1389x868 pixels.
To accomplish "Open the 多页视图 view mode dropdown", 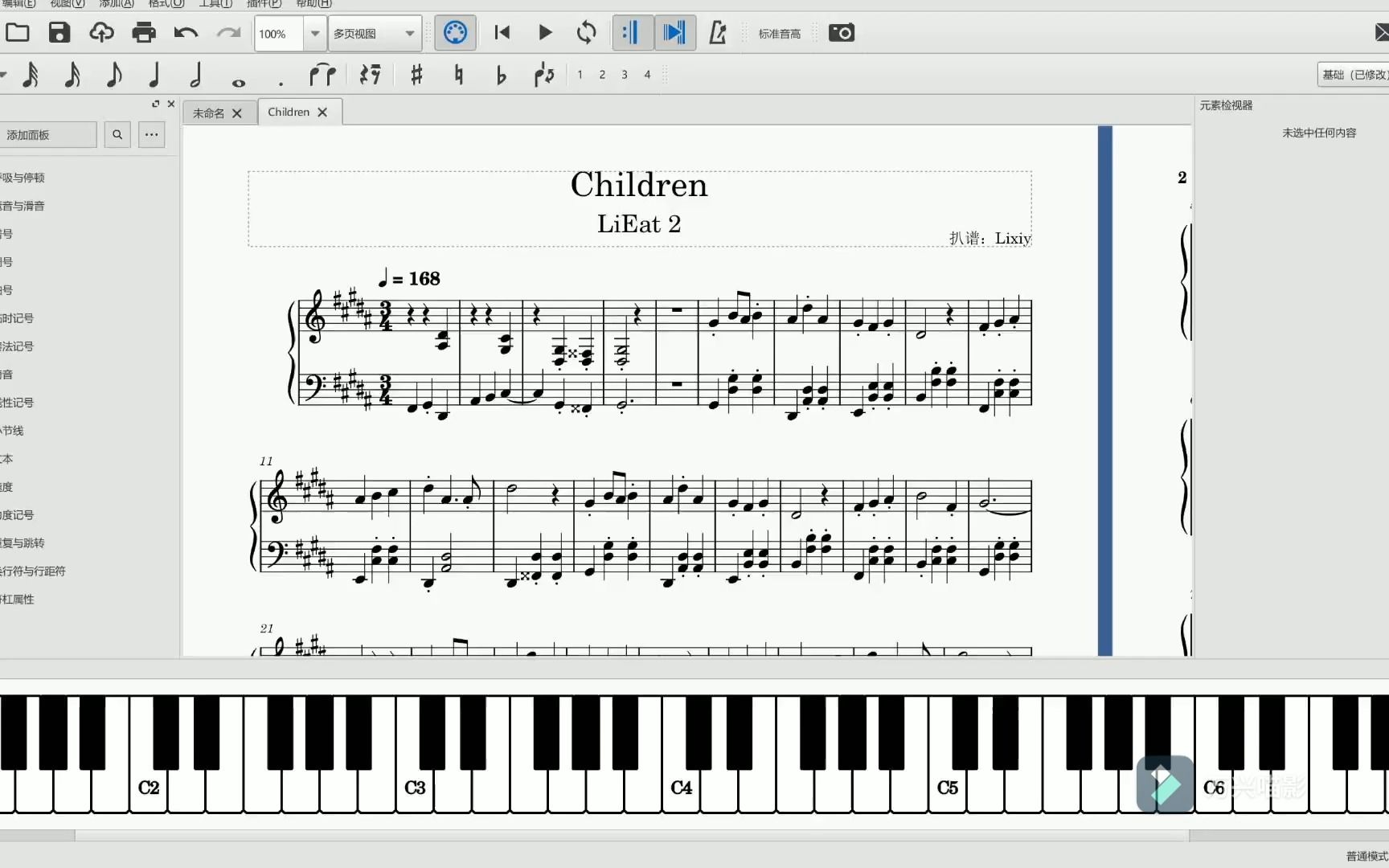I will click(375, 34).
